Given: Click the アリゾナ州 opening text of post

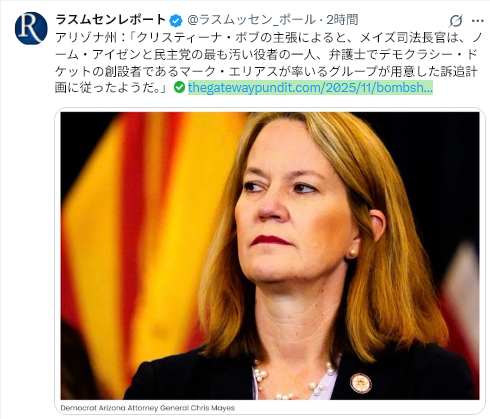Looking at the screenshot, I should 86,38.
